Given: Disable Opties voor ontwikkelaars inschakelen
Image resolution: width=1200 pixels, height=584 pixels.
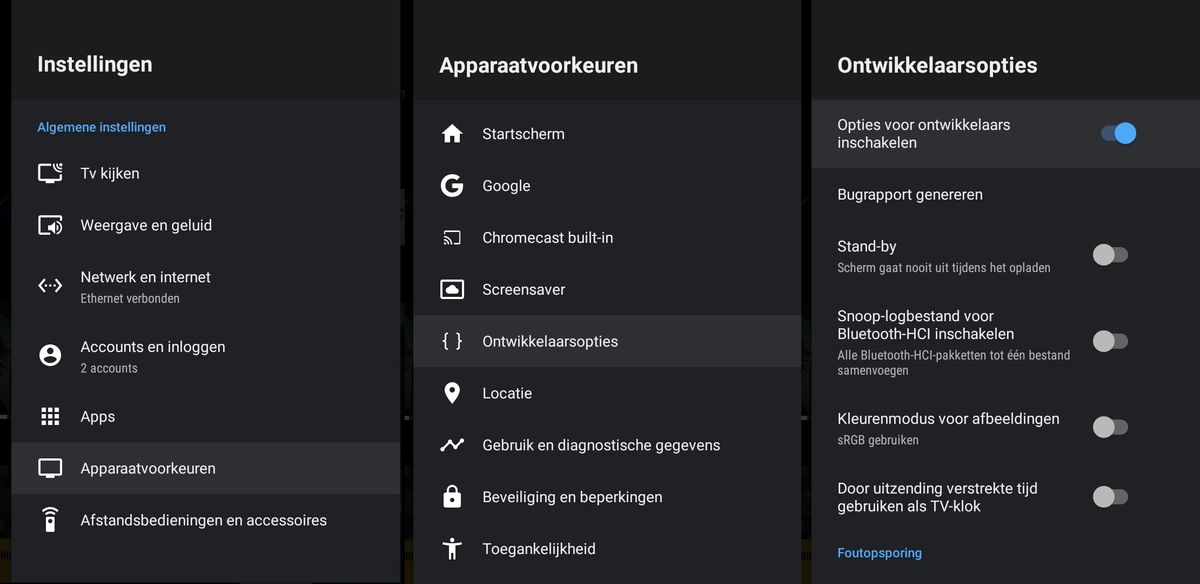Looking at the screenshot, I should [1117, 132].
